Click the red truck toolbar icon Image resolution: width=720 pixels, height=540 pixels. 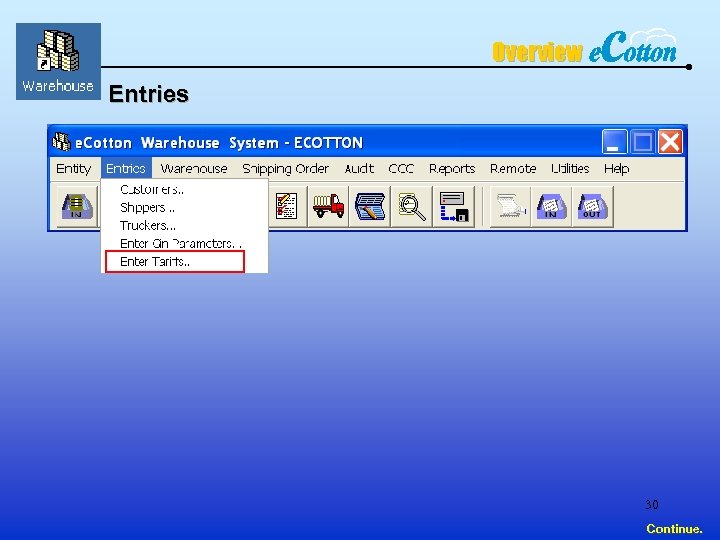click(328, 206)
